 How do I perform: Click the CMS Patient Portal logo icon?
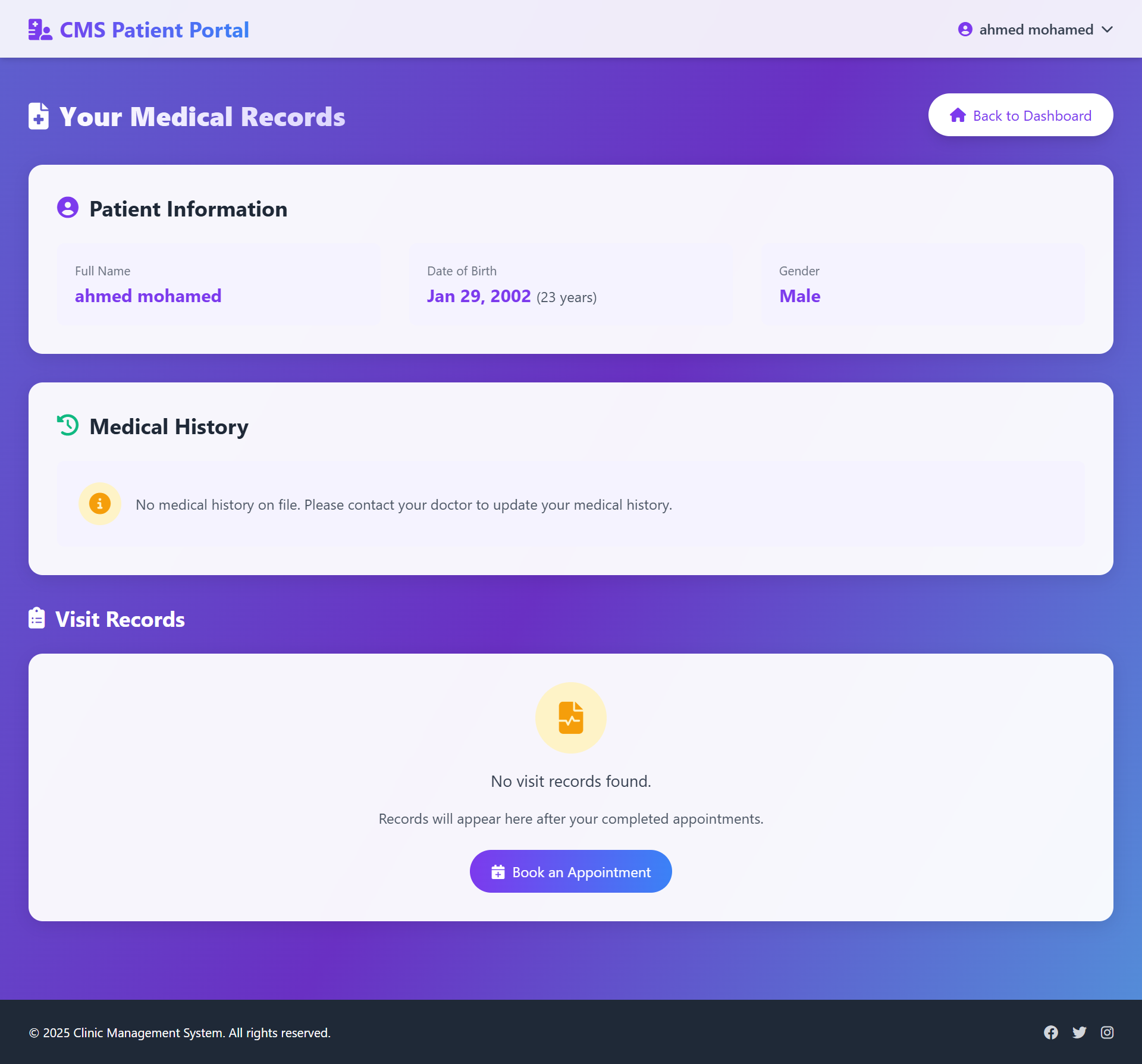coord(40,30)
